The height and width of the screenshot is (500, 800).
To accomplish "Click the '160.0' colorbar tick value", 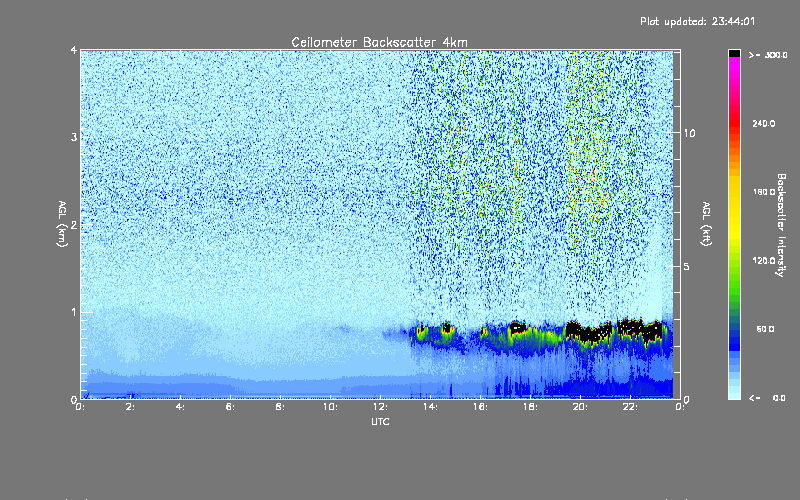I will coord(764,192).
